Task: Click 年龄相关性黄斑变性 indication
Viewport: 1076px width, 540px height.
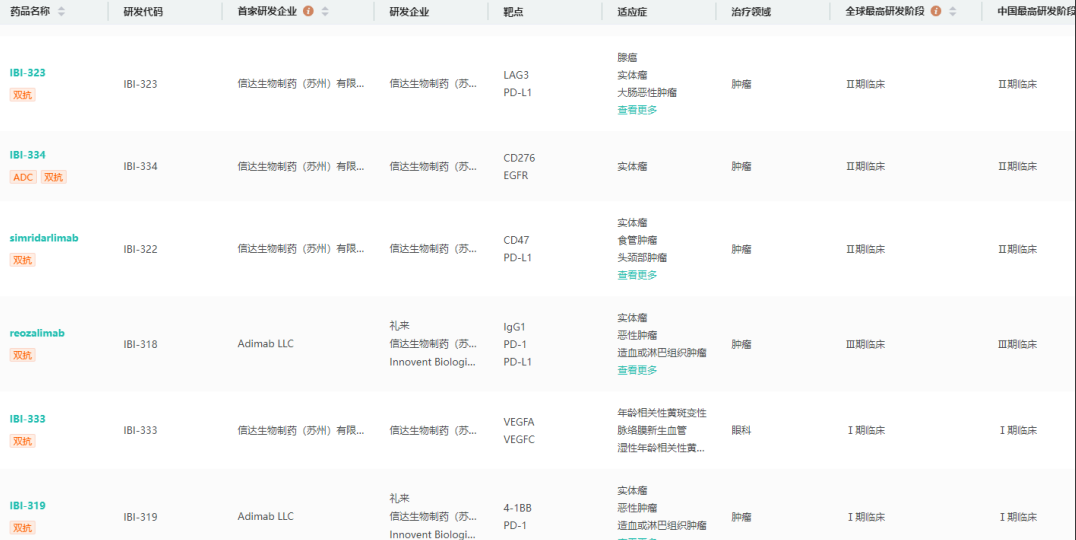Action: 662,413
